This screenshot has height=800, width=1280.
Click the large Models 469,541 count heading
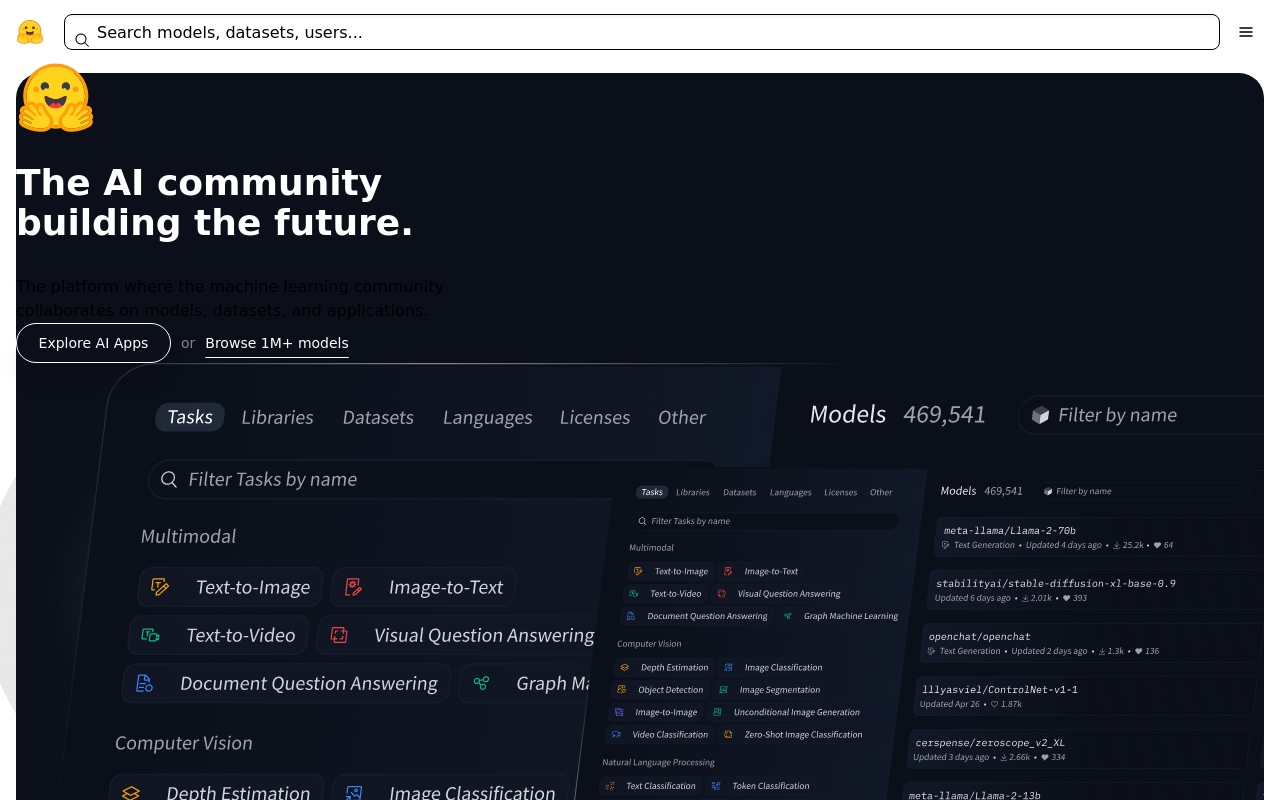pos(898,414)
